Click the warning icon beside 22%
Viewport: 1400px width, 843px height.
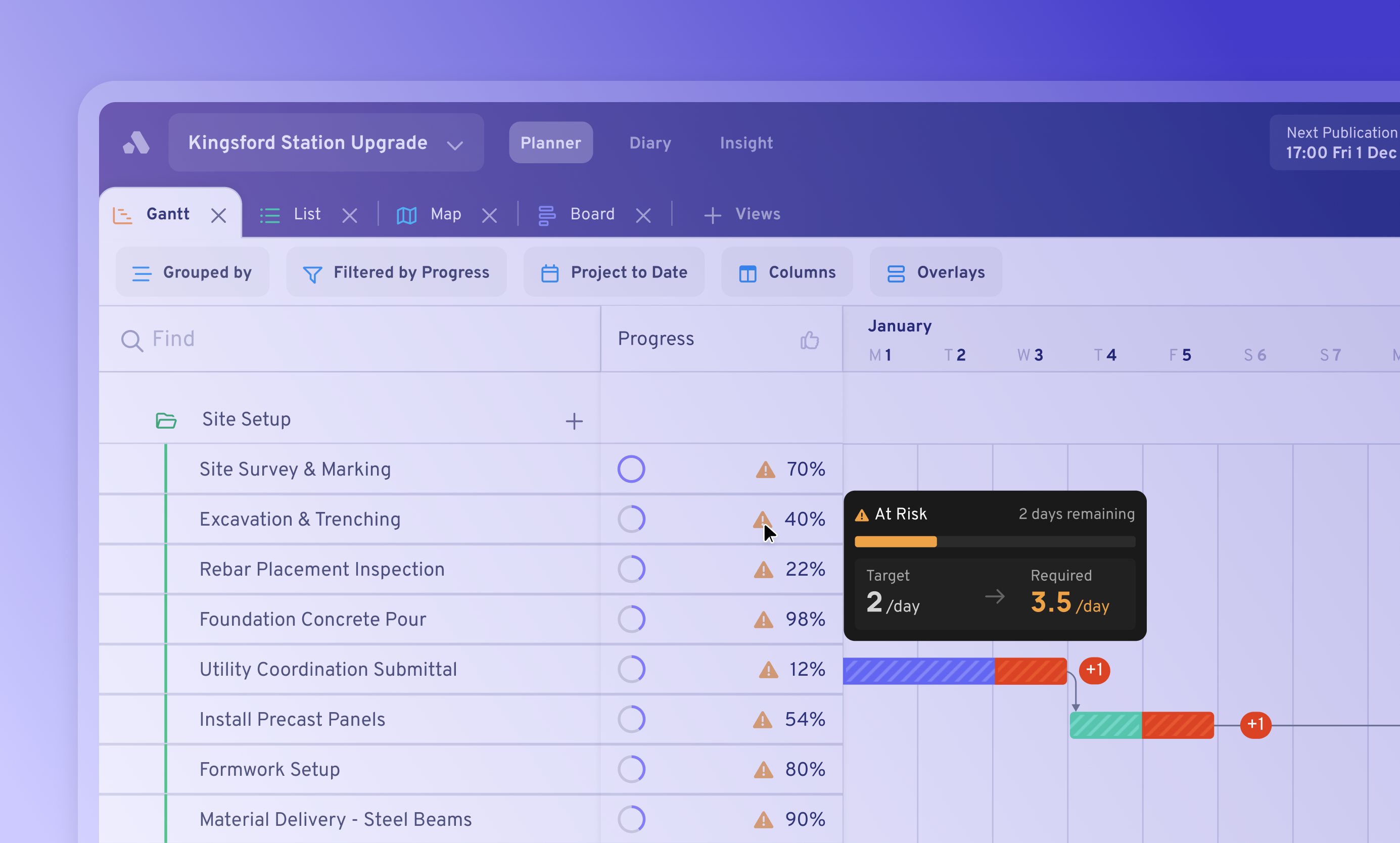tap(763, 570)
